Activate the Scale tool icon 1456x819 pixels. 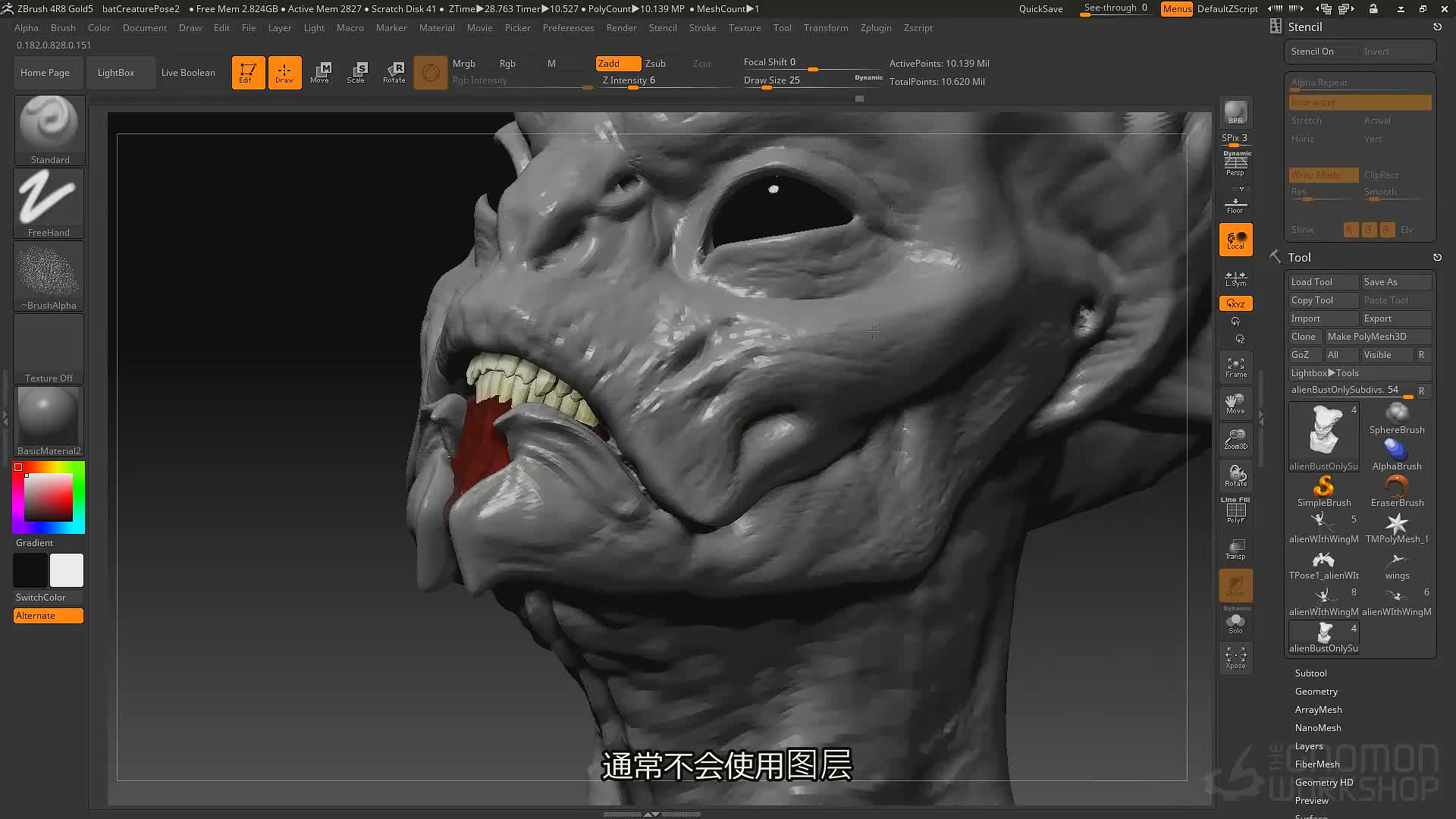(x=356, y=73)
